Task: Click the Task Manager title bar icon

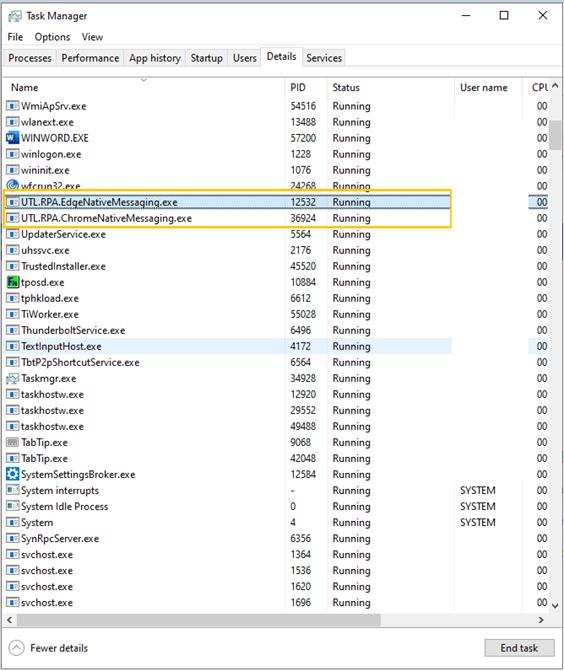Action: tap(15, 16)
